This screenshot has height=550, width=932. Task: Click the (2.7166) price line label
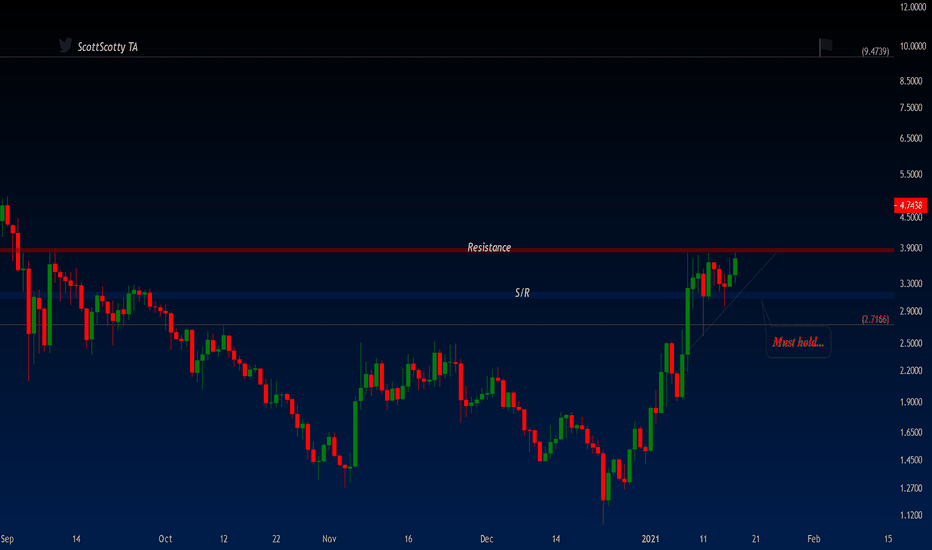pyautogui.click(x=875, y=319)
